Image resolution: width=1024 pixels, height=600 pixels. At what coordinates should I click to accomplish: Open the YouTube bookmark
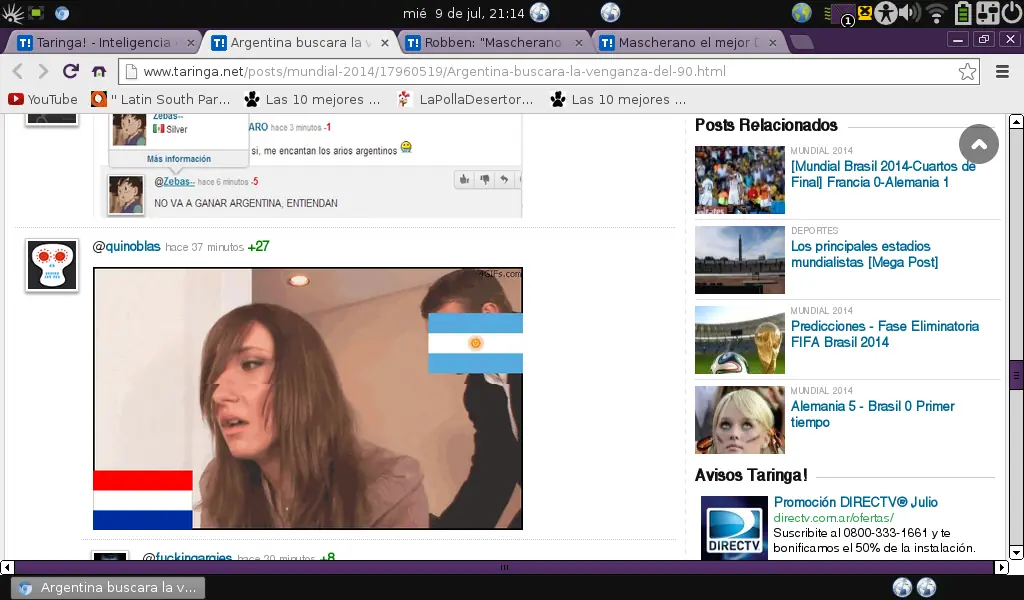[43, 99]
